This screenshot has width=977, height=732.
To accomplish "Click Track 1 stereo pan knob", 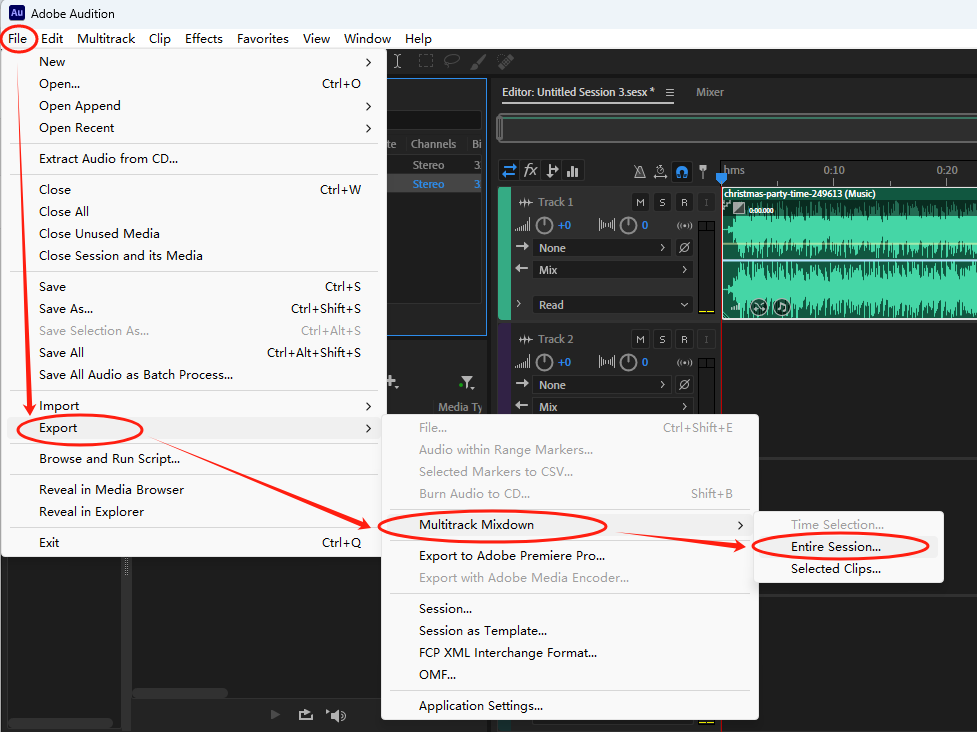I will click(628, 225).
